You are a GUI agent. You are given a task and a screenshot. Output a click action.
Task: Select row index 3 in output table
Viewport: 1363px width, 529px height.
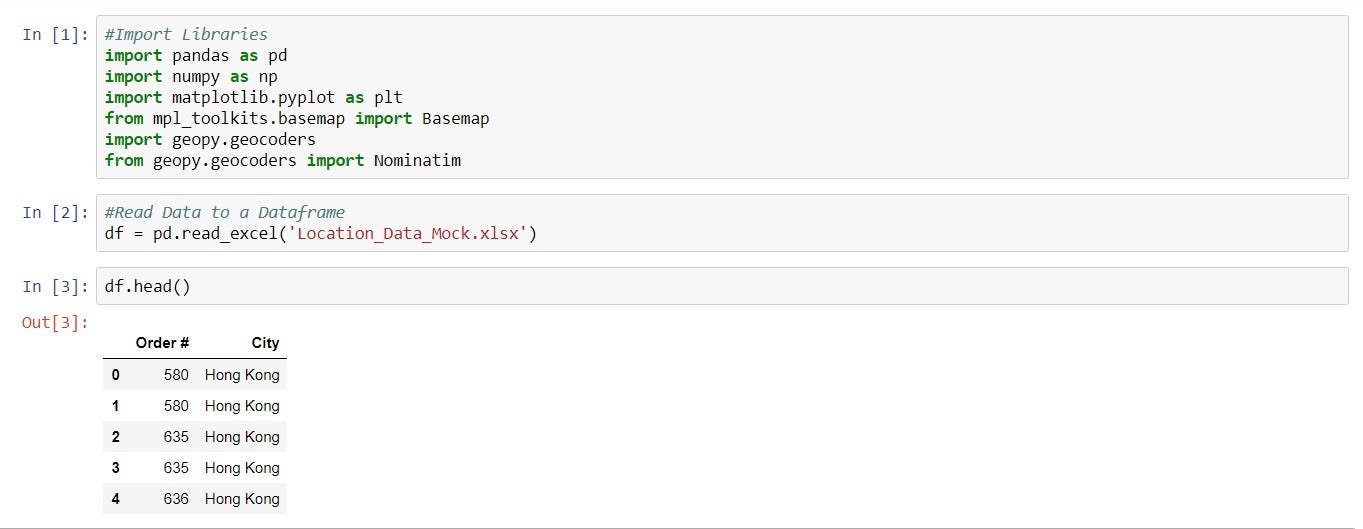point(116,467)
